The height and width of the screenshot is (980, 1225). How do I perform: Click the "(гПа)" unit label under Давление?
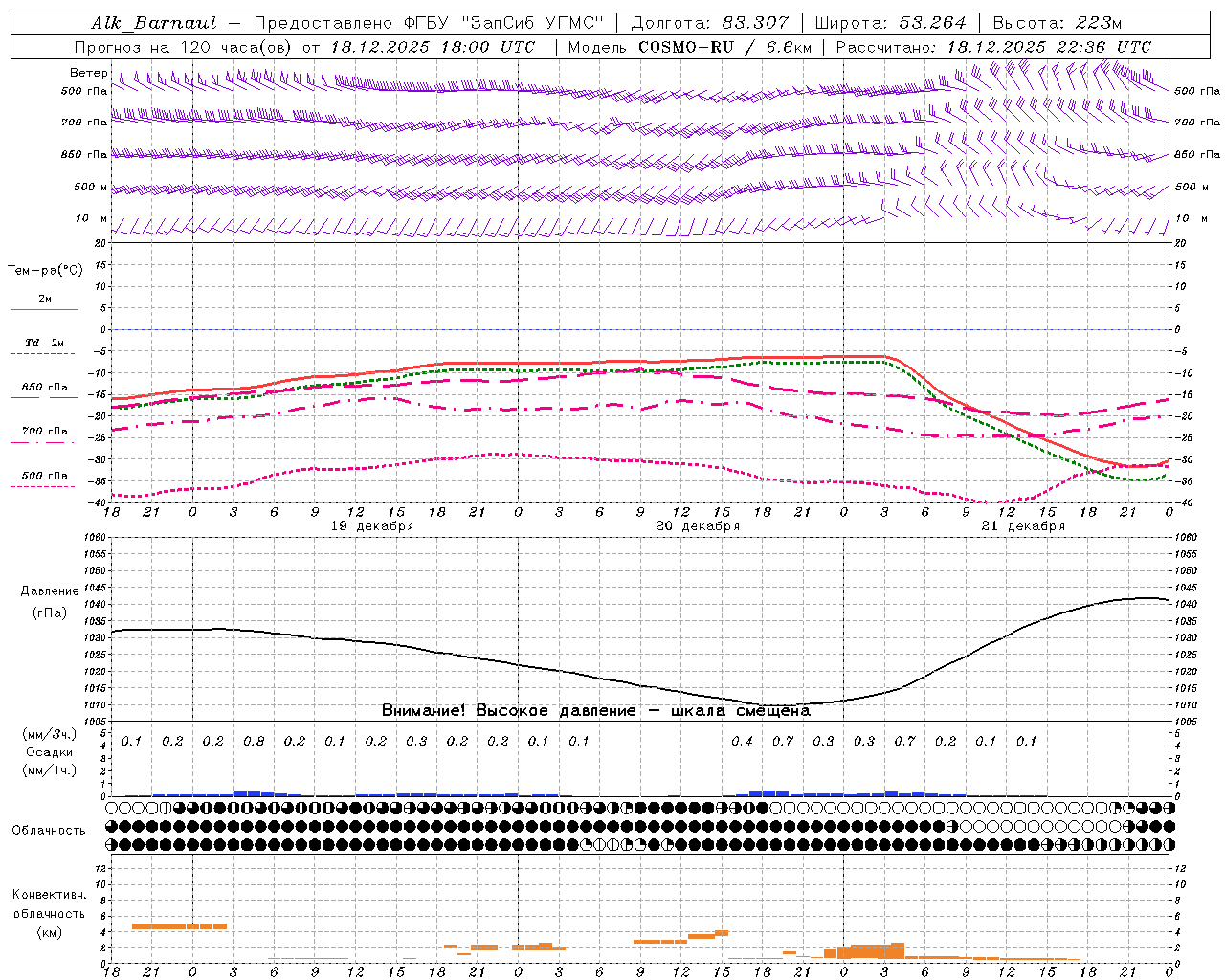point(50,613)
